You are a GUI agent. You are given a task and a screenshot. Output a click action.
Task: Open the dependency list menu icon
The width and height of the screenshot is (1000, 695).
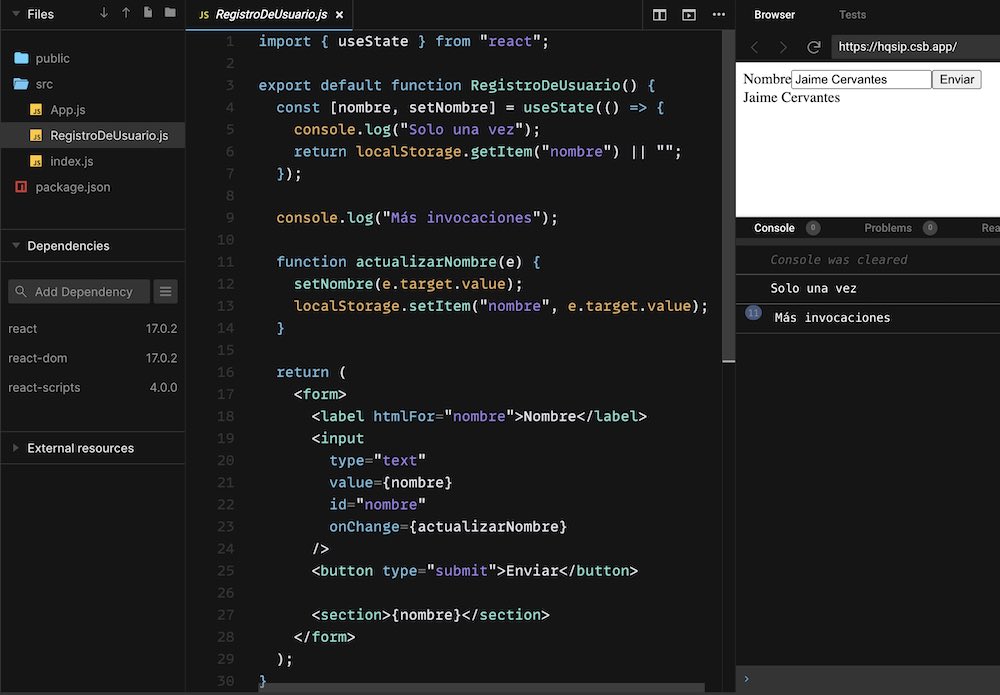(x=167, y=292)
